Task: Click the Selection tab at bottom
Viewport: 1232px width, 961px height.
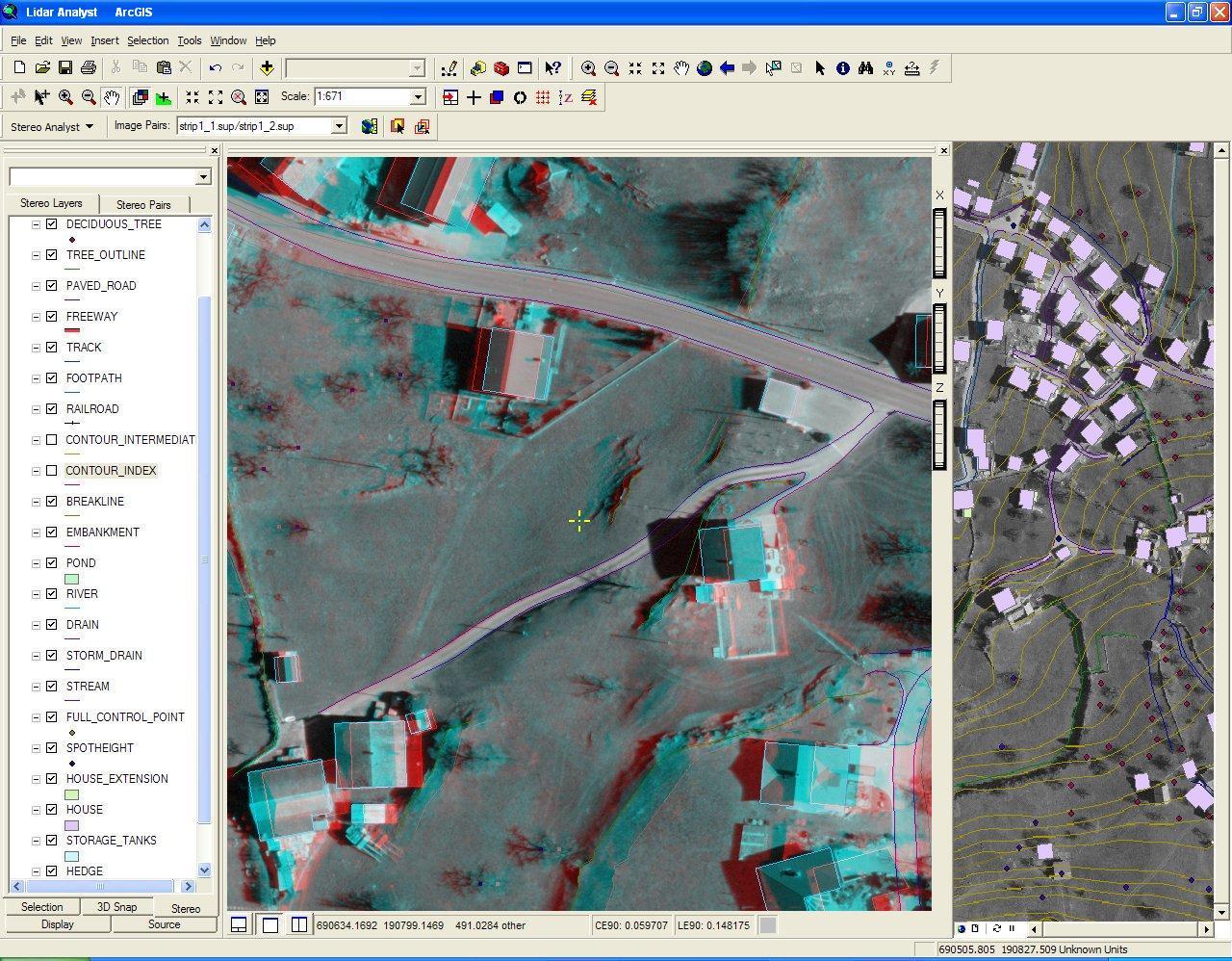Action: tap(42, 907)
